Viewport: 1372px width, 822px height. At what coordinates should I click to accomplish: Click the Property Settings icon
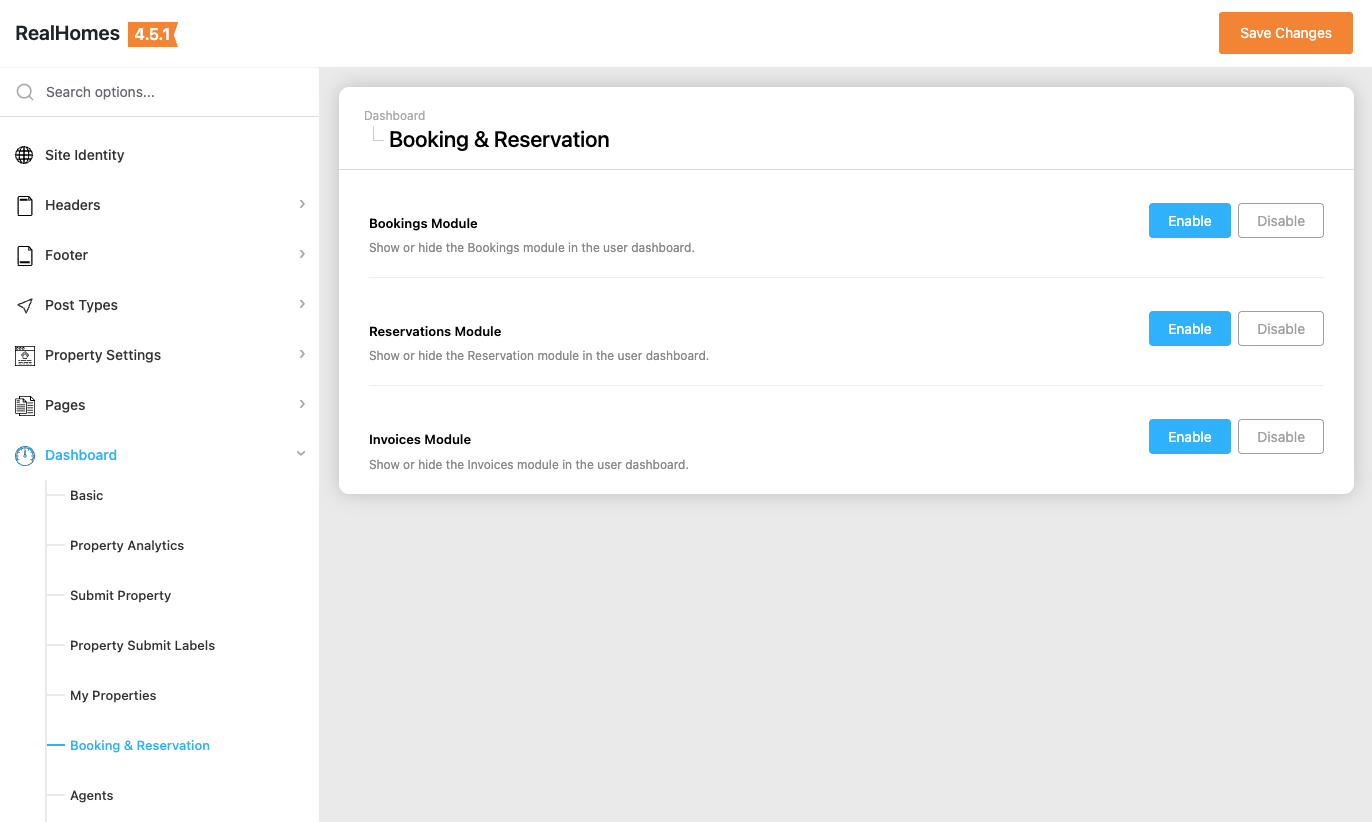pyautogui.click(x=25, y=355)
